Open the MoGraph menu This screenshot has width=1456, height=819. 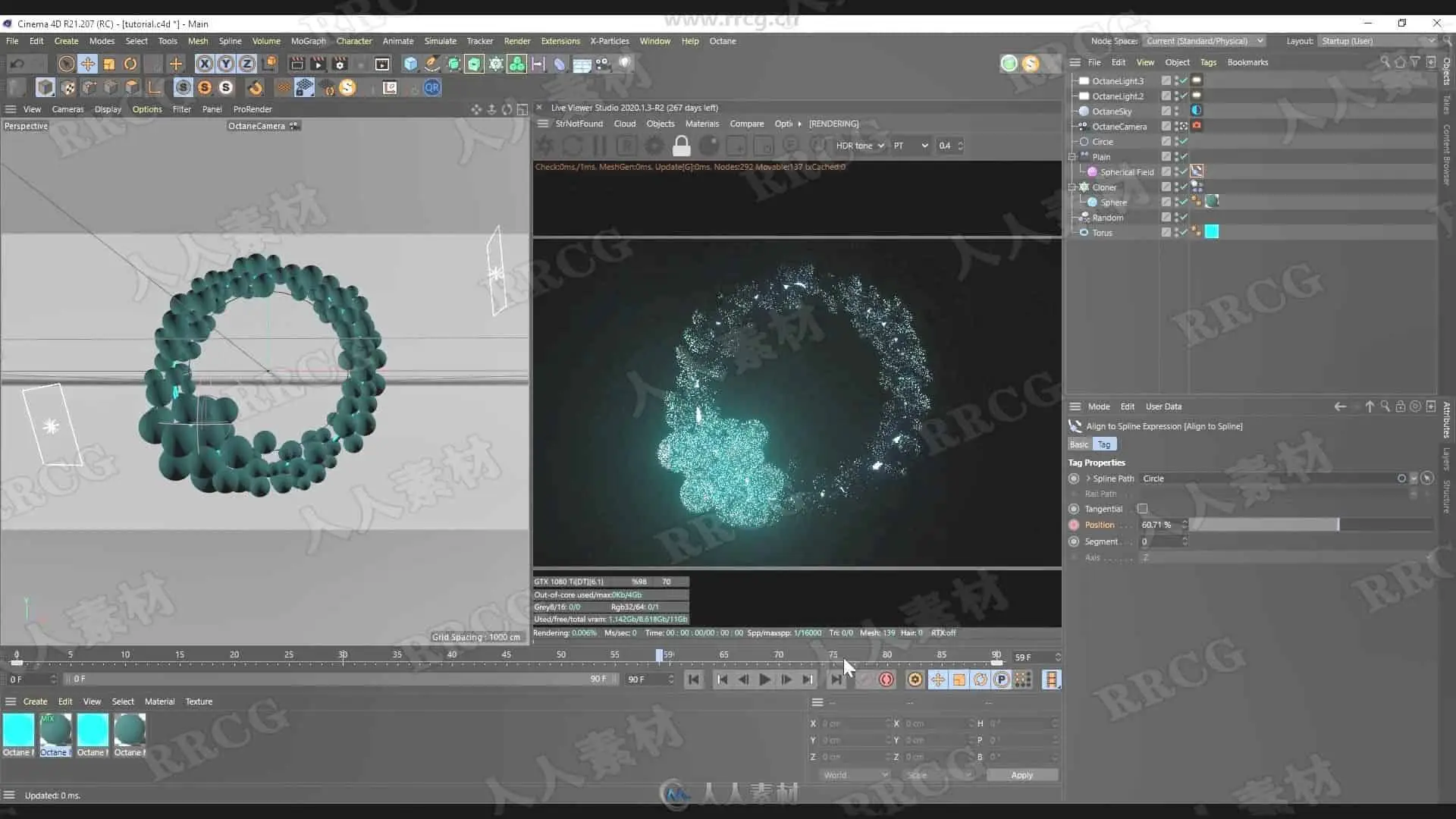(308, 41)
